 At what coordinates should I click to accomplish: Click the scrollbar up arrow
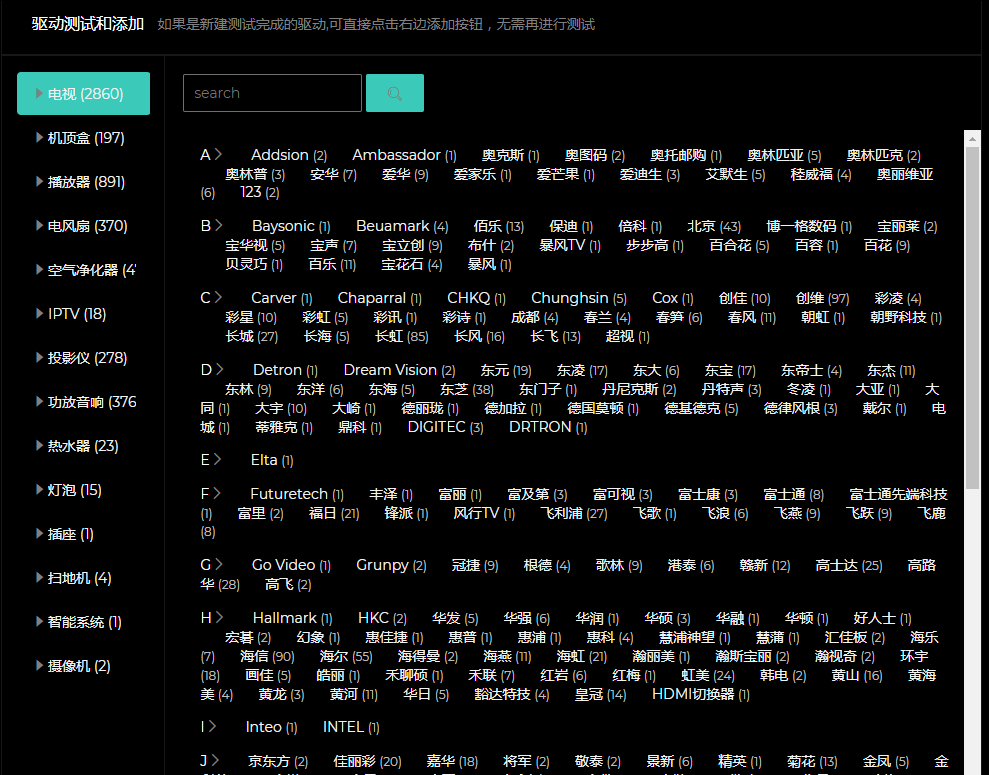point(972,139)
